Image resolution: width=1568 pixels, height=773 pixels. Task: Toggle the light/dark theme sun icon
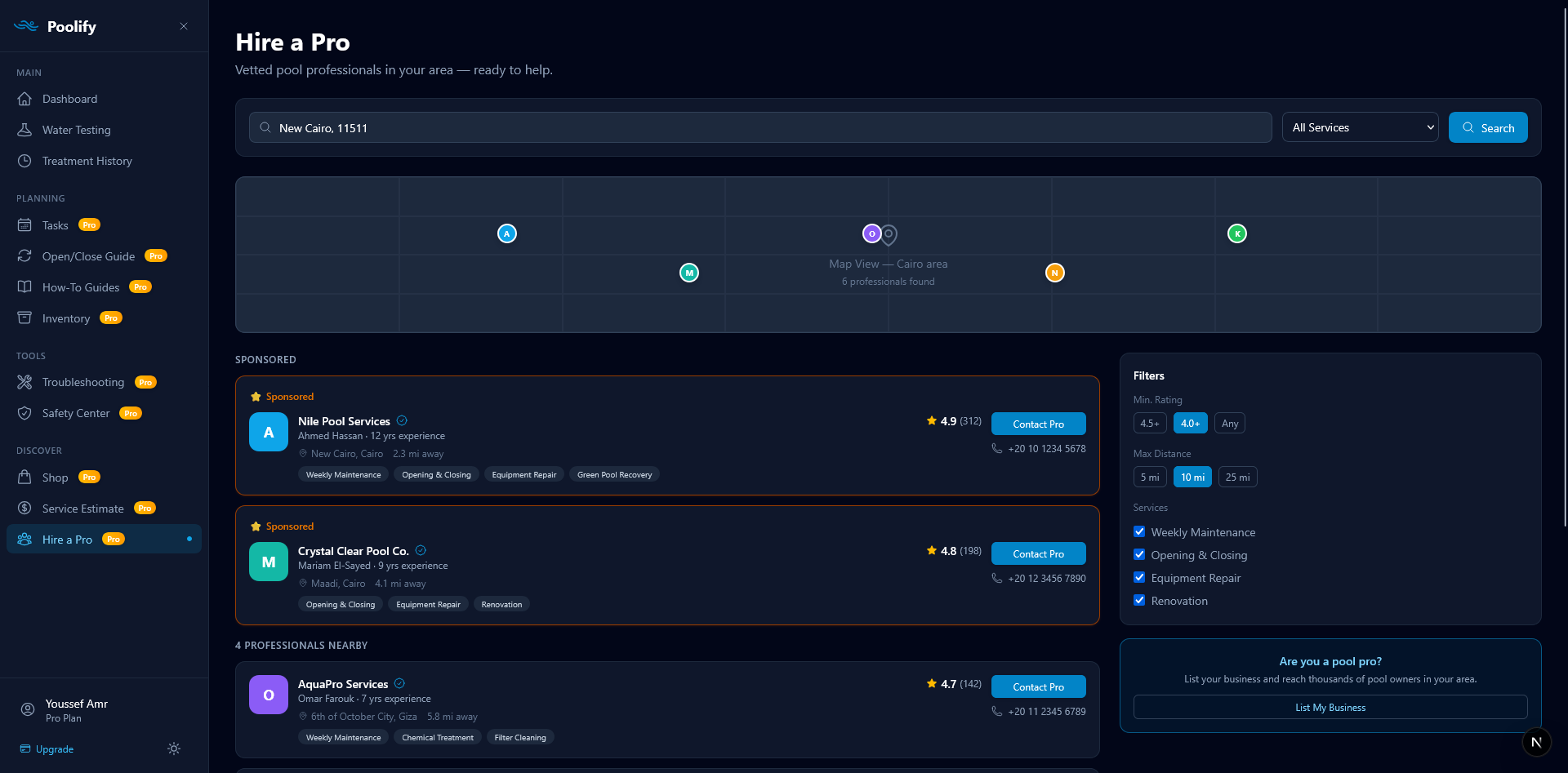tap(174, 749)
